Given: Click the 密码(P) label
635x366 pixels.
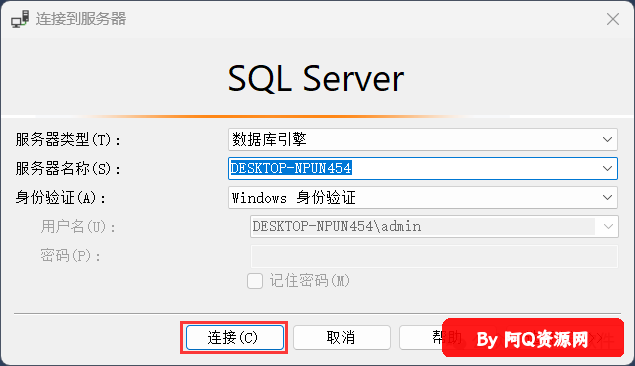Looking at the screenshot, I should [x=70, y=256].
